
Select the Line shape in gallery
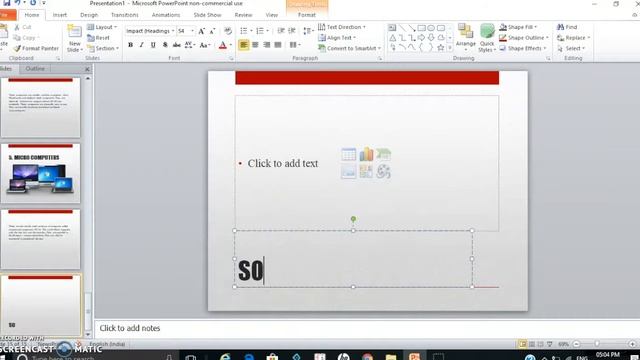pos(402,28)
